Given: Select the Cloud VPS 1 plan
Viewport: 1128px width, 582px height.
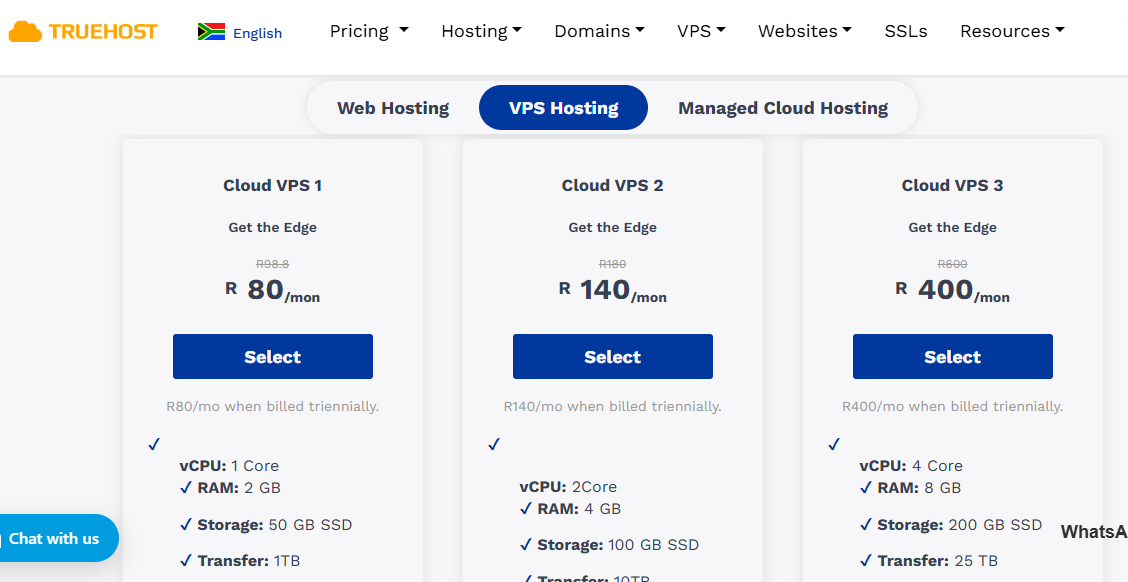Looking at the screenshot, I should pos(273,356).
